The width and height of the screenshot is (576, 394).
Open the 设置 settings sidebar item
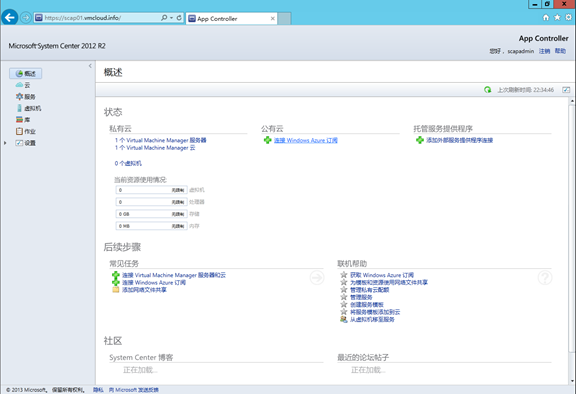26,143
